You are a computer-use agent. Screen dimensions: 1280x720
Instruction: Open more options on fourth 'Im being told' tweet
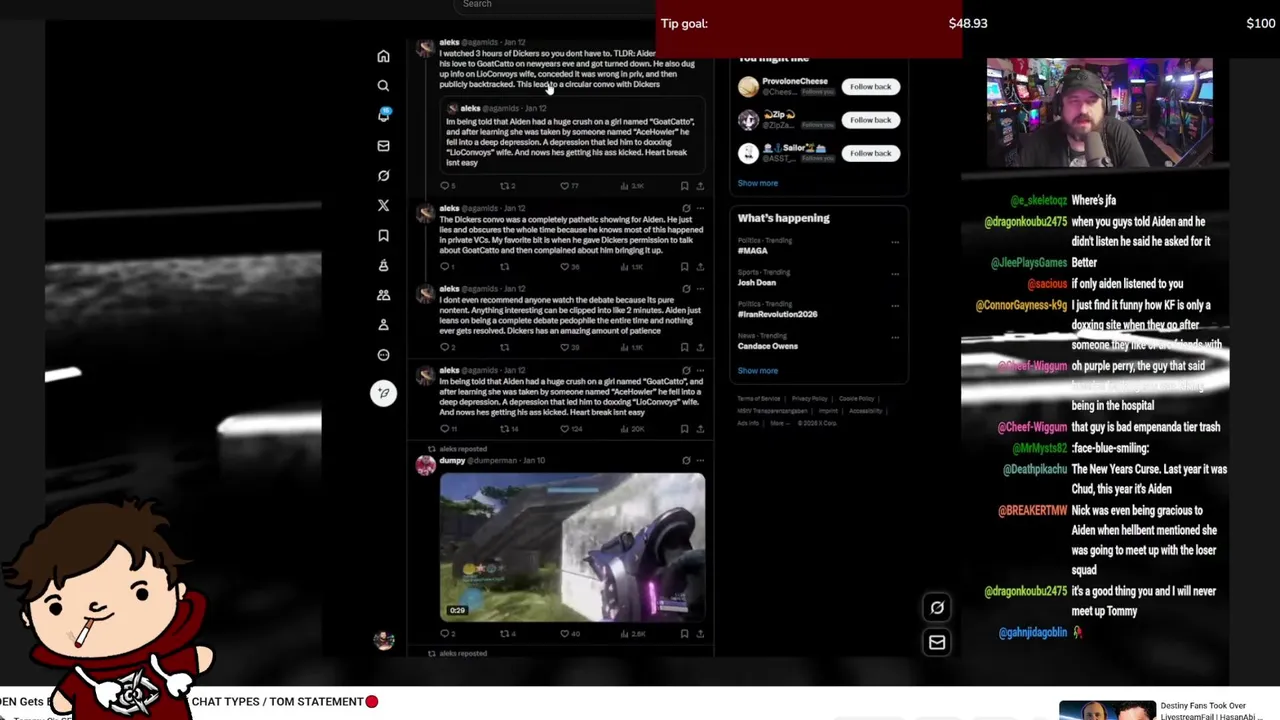click(700, 371)
